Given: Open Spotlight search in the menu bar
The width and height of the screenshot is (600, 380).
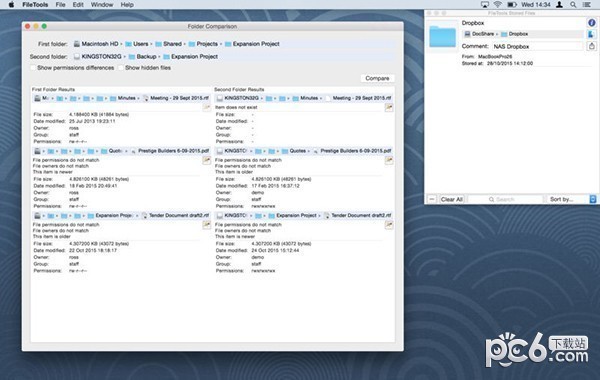Looking at the screenshot, I should [x=573, y=5].
